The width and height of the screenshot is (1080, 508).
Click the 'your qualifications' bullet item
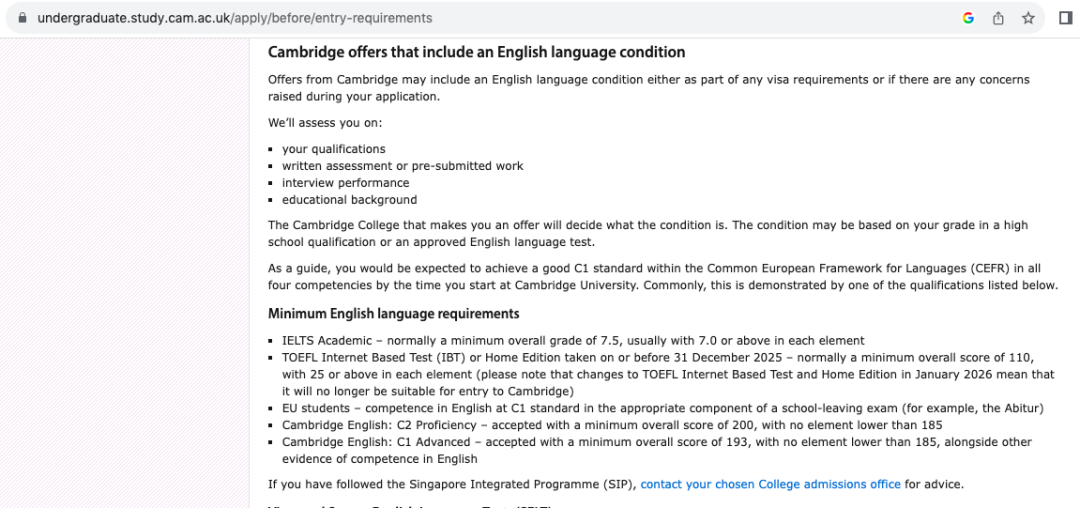click(333, 149)
